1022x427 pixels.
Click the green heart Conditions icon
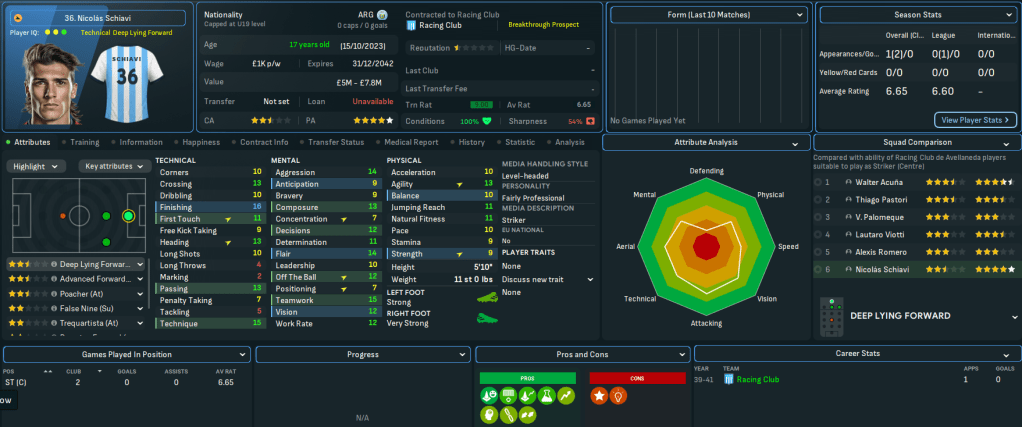[x=487, y=121]
